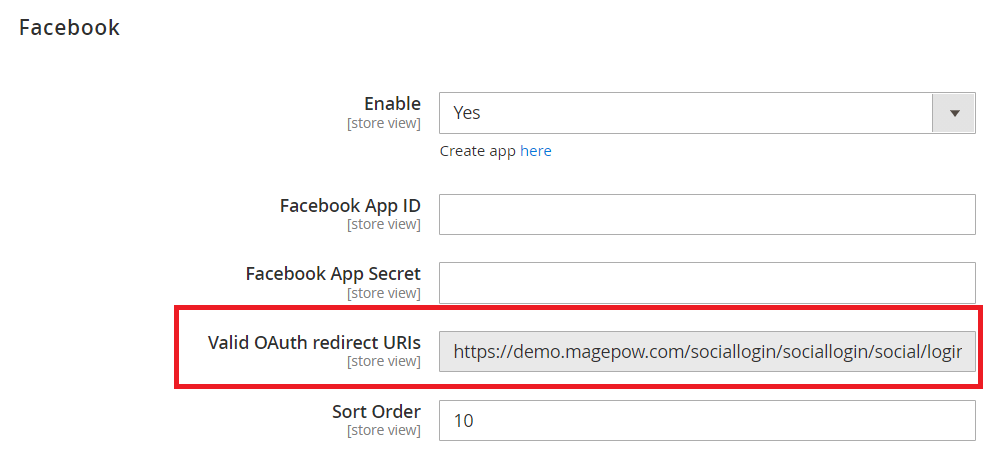
Task: Click store view scope under Valid OAuth URIs
Action: tap(383, 362)
